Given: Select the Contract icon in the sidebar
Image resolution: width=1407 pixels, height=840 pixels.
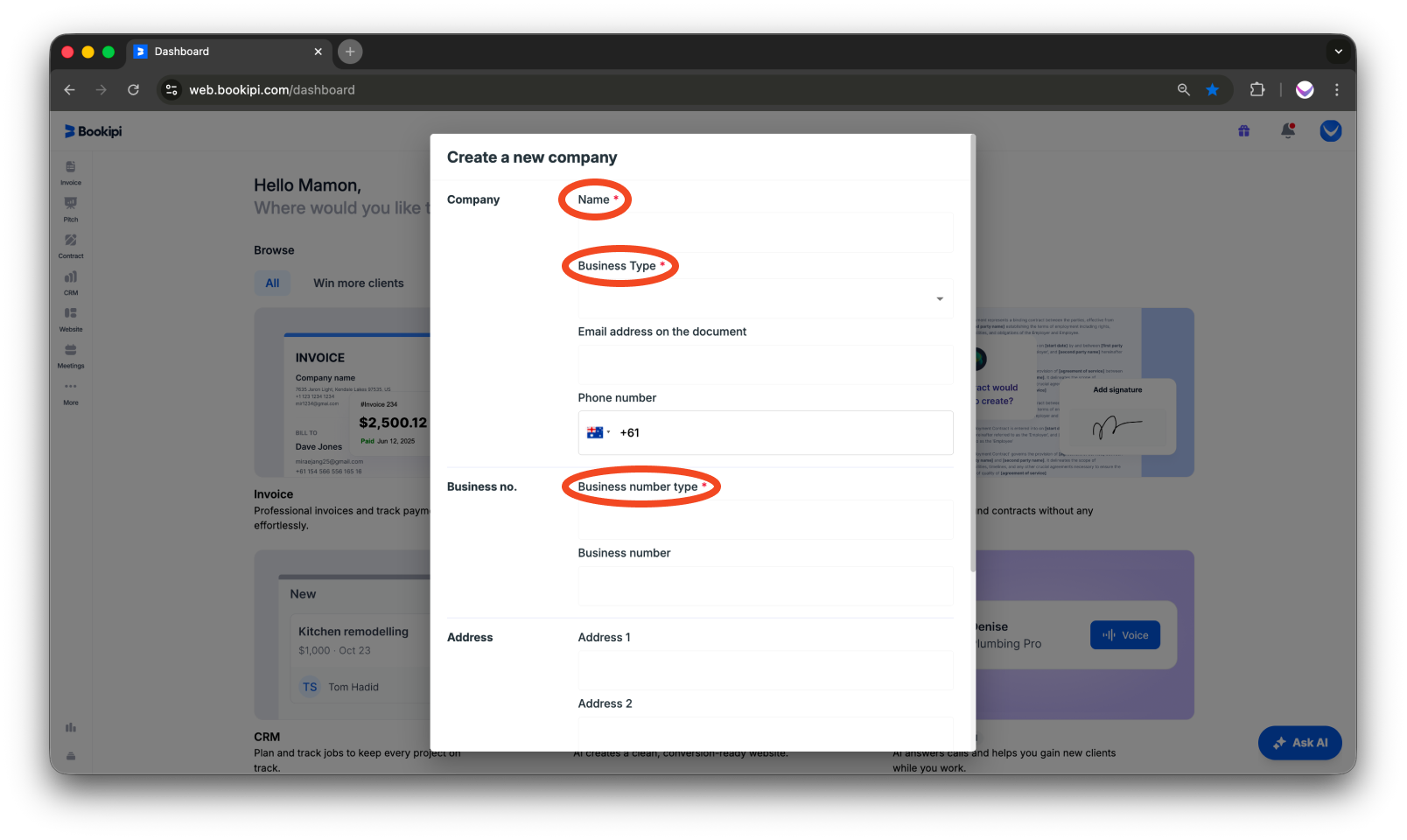Looking at the screenshot, I should click(x=70, y=246).
